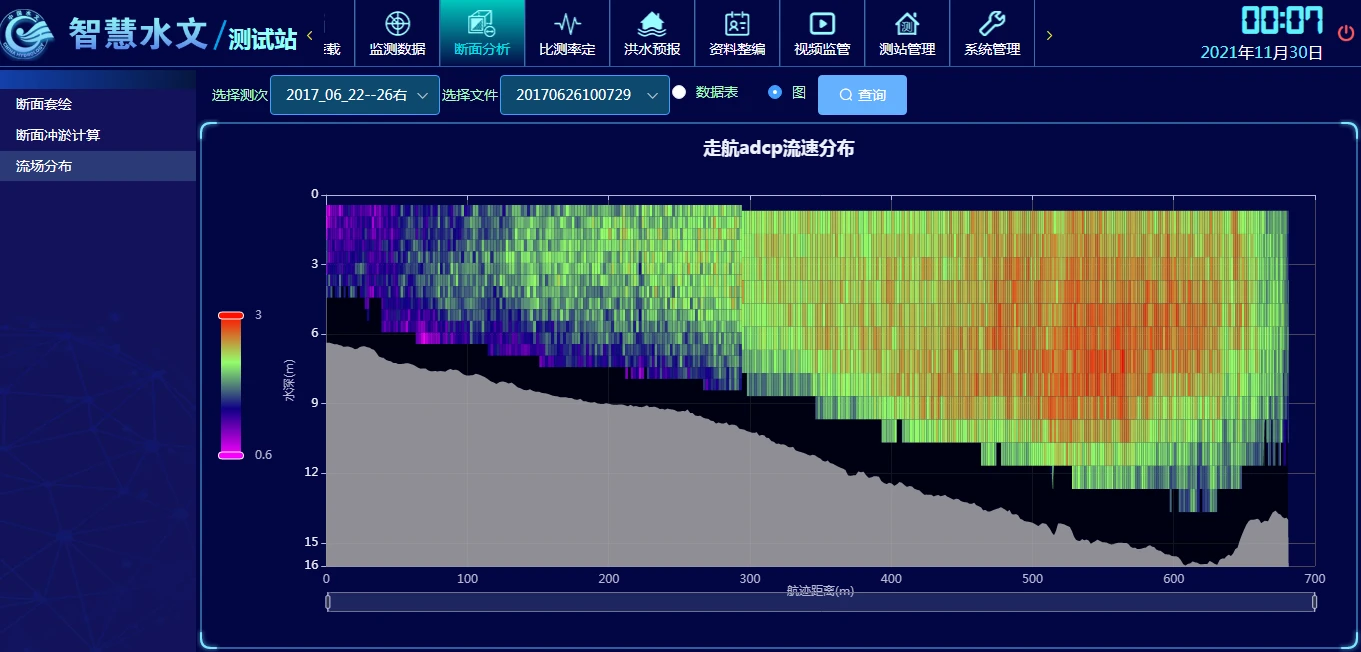
Task: Go to 洪水预报 flood forecast
Action: point(652,33)
